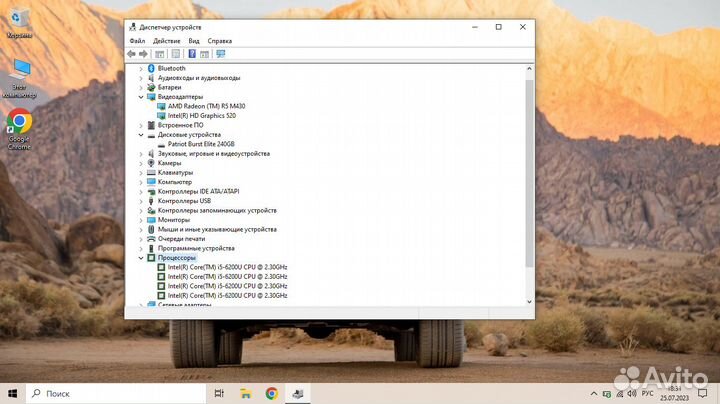
Task: Click the taskbar clock showing 25.07.2023
Action: click(x=675, y=393)
